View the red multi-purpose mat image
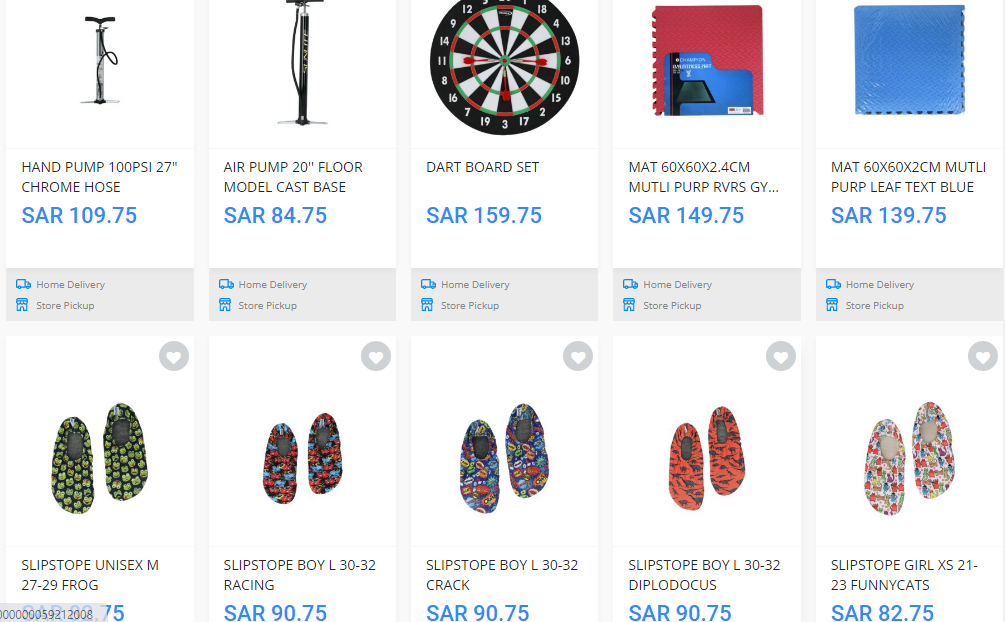 pyautogui.click(x=708, y=61)
